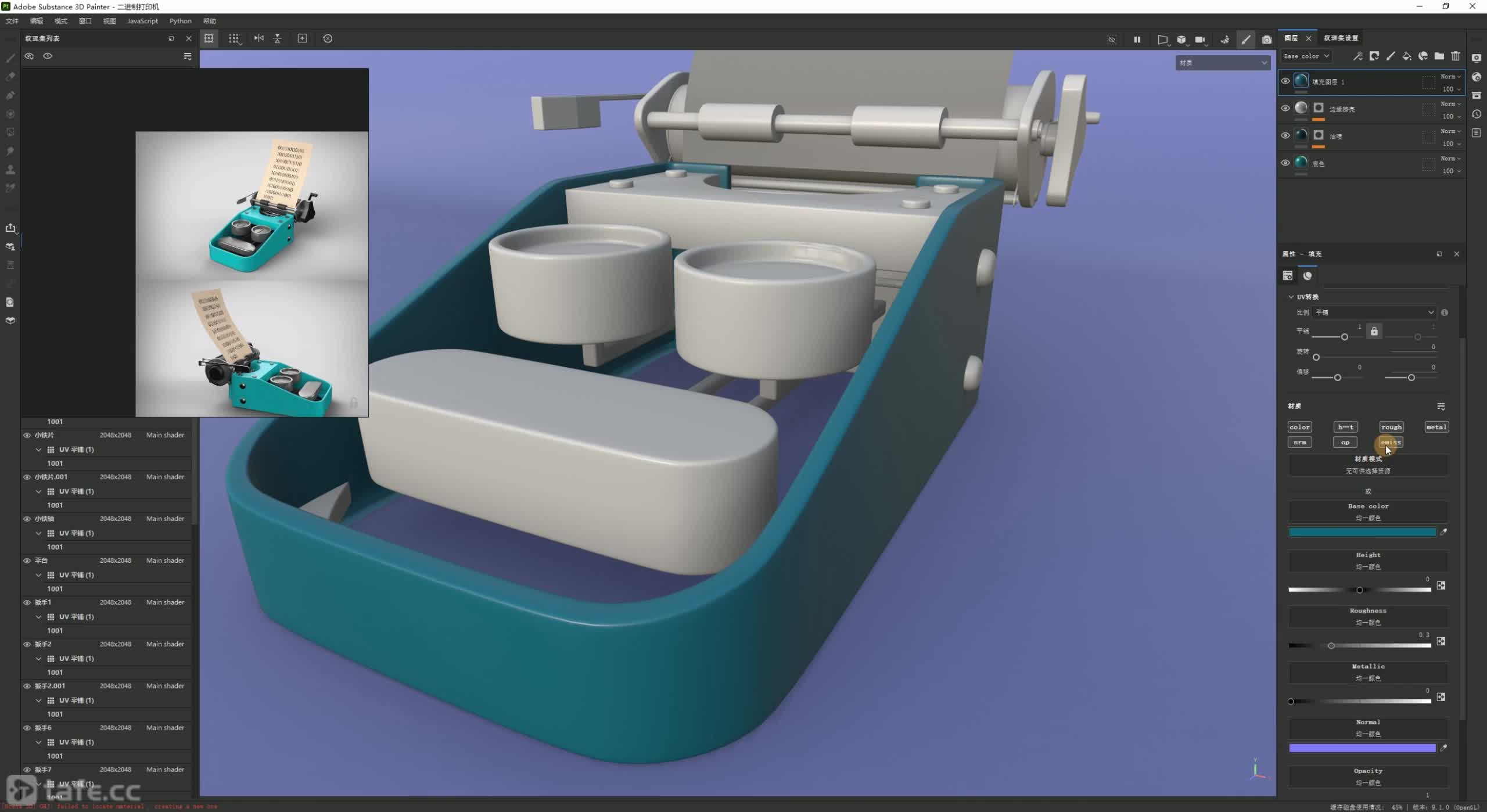Open the camera screenshot tool in viewport toolbar
This screenshot has height=812, width=1487.
tap(1266, 39)
